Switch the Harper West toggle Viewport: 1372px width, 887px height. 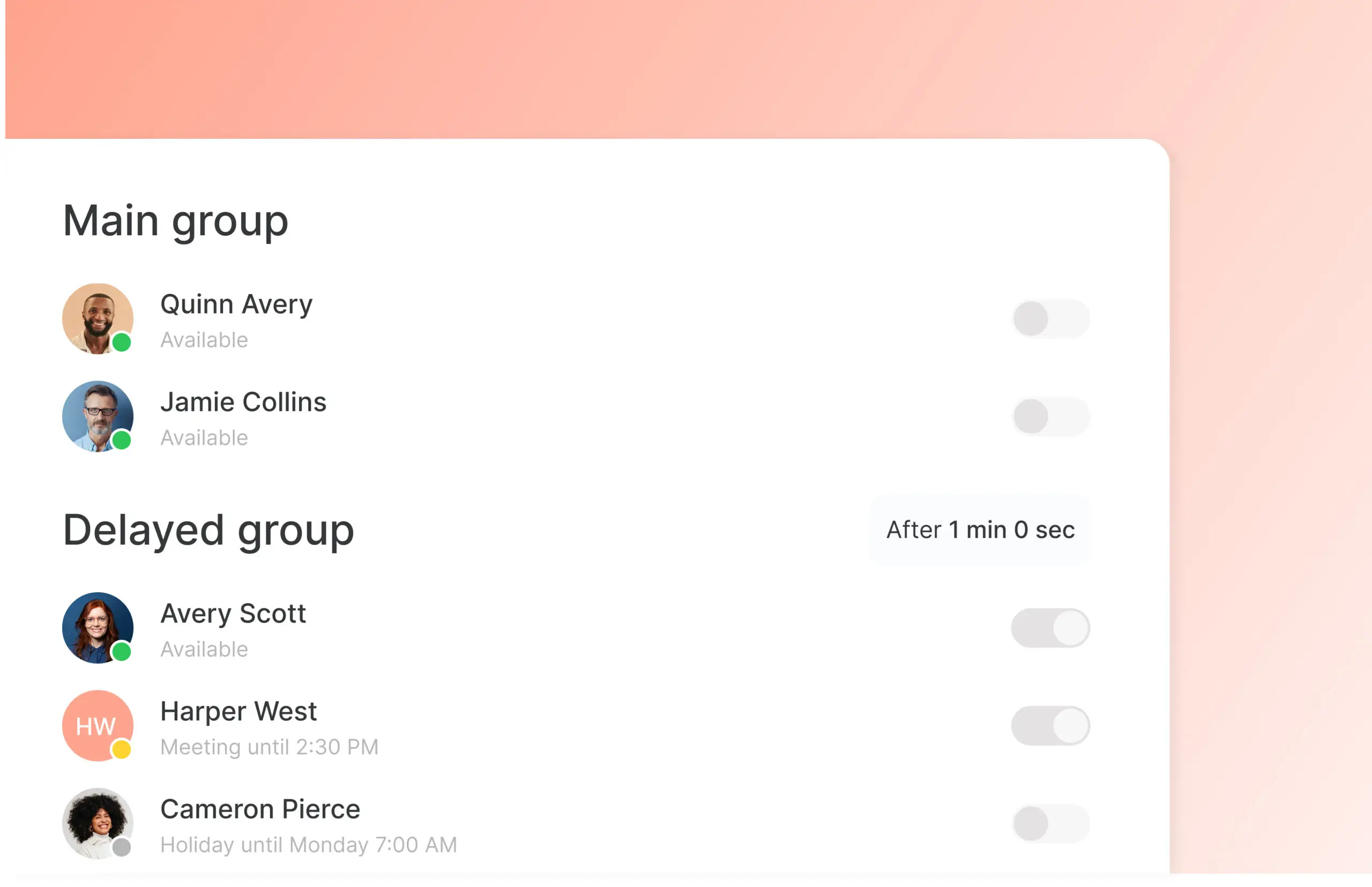click(x=1050, y=726)
